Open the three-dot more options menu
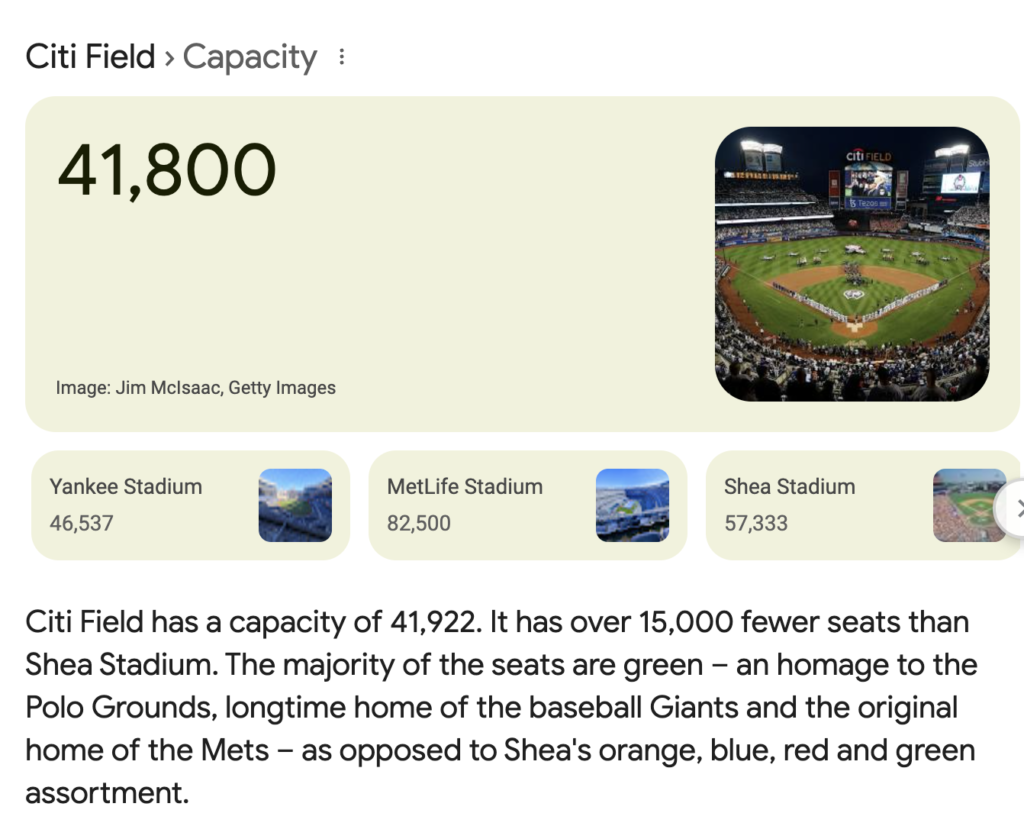This screenshot has width=1024, height=826. click(x=342, y=57)
